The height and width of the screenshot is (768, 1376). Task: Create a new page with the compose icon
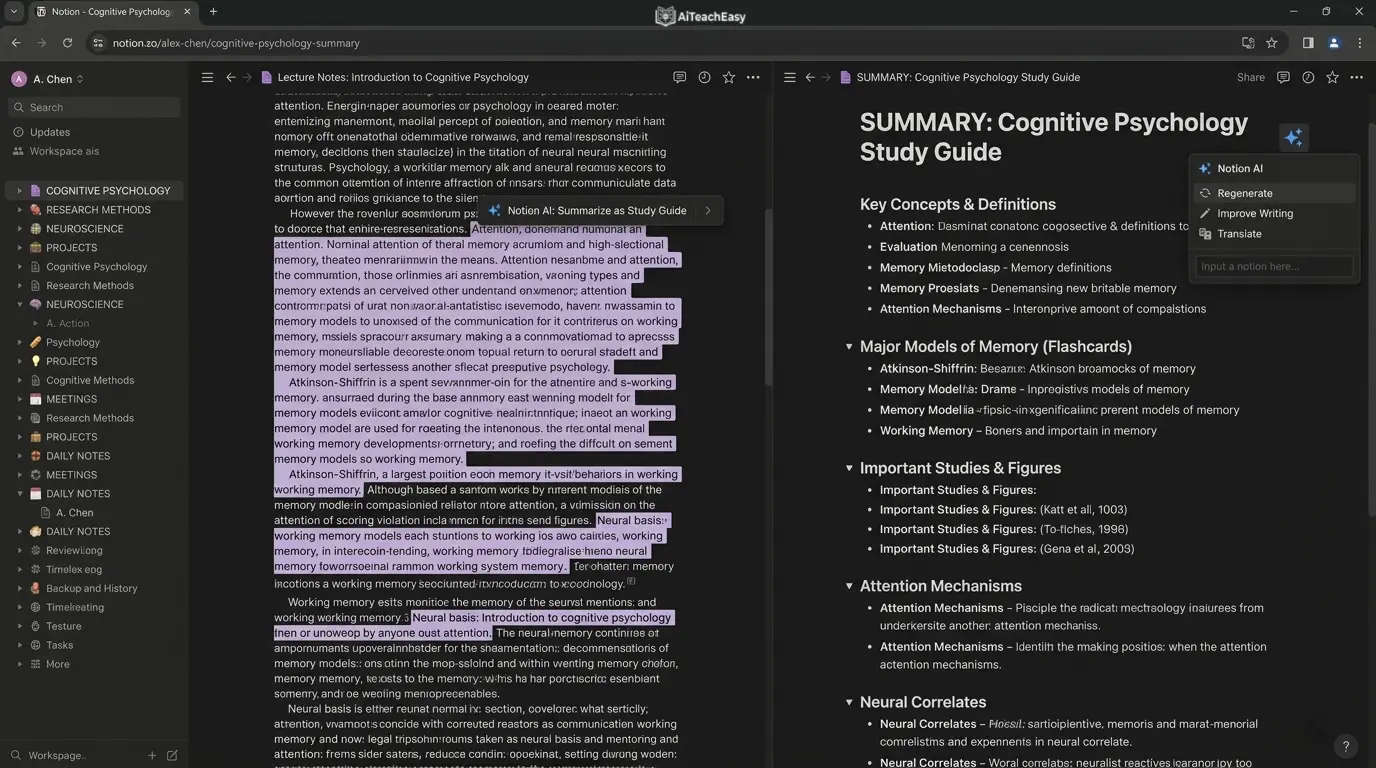pos(172,756)
